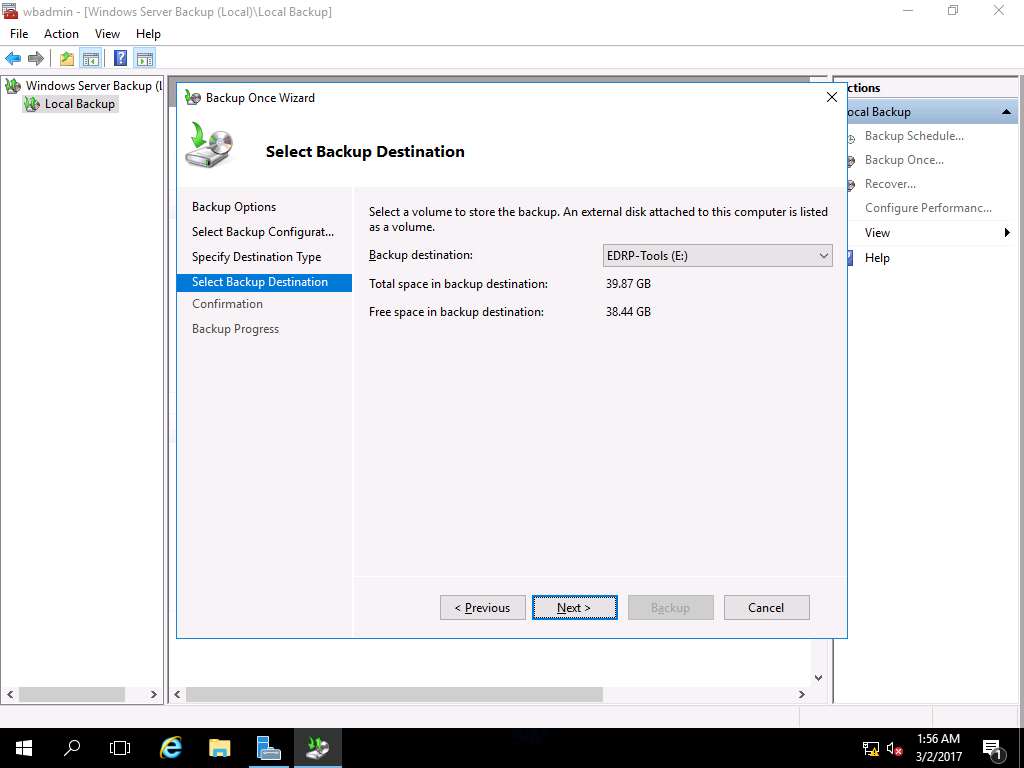1024x768 pixels.
Task: Close the Backup Once Wizard dialog
Action: tap(831, 97)
